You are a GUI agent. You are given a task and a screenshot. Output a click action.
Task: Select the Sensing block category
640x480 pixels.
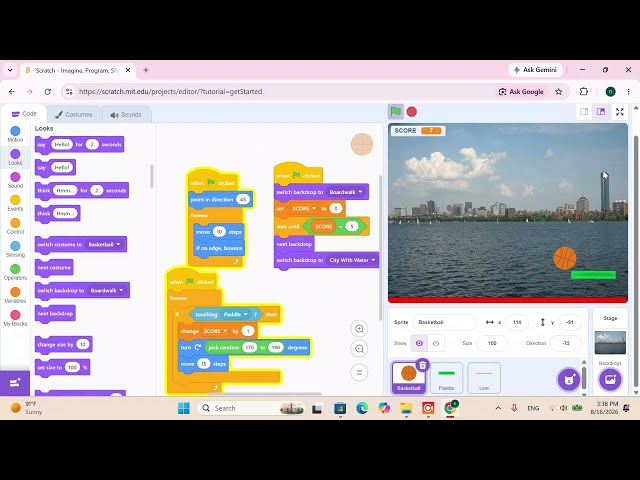coord(15,249)
